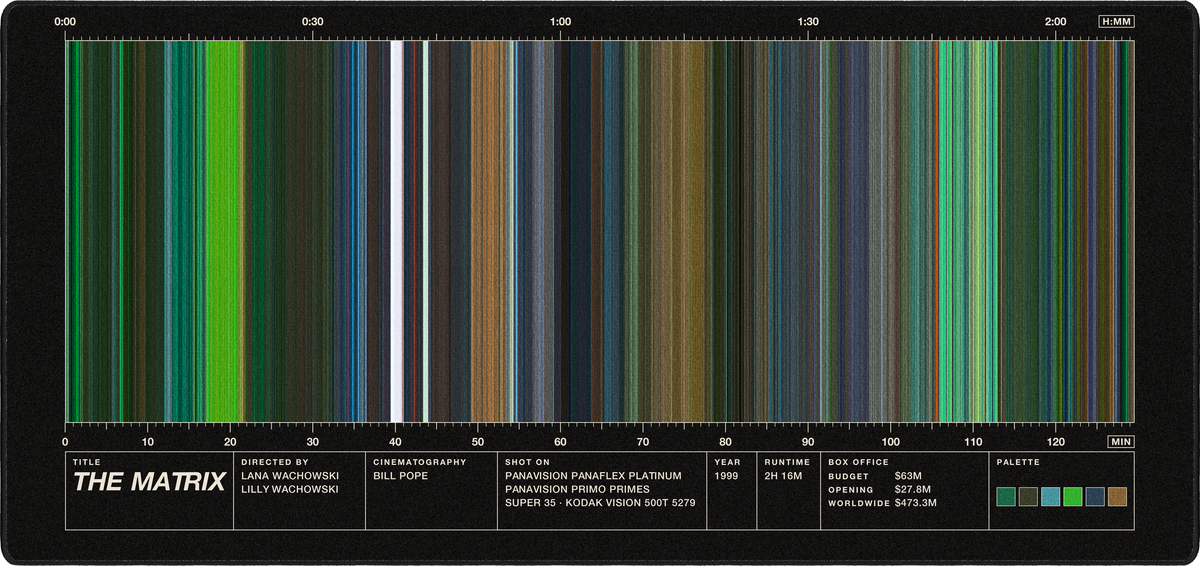
Task: Select the name LANA WACHOWSKI
Action: tap(291, 475)
